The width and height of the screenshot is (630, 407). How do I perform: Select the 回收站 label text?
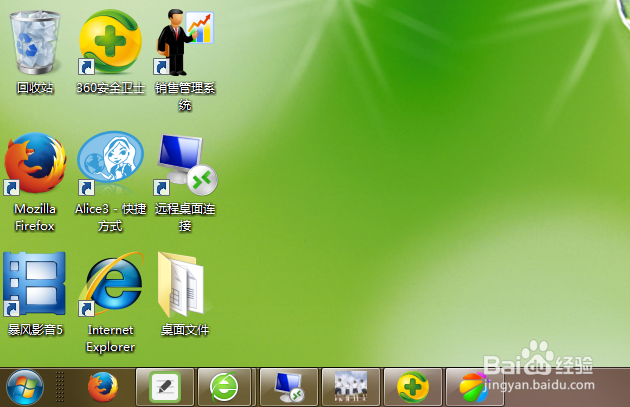[35, 88]
